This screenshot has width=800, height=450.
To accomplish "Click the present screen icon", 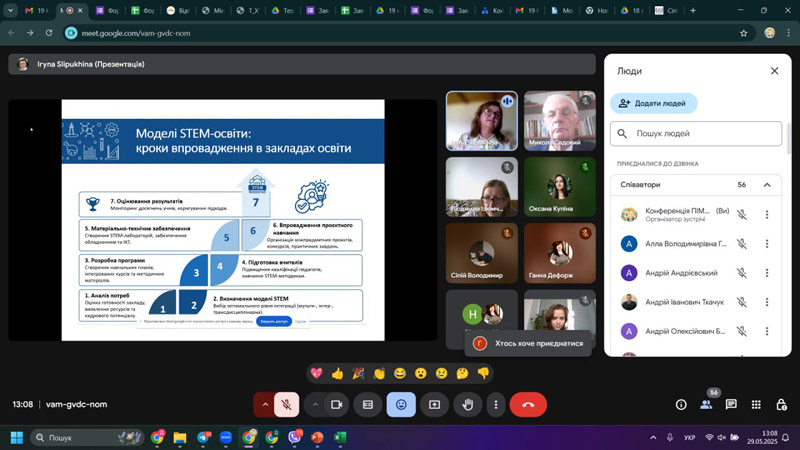I will 434,404.
